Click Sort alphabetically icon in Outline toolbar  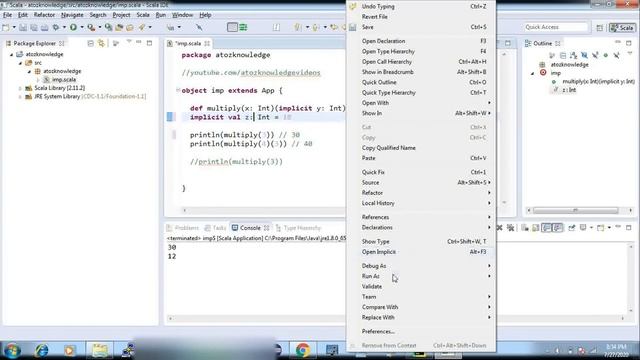tap(574, 55)
